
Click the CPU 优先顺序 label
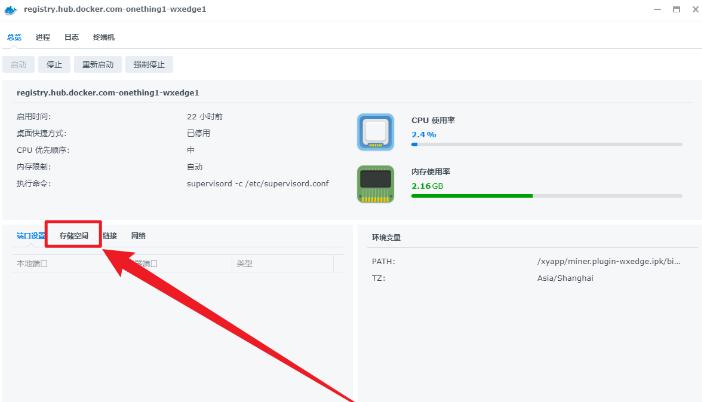click(x=43, y=150)
